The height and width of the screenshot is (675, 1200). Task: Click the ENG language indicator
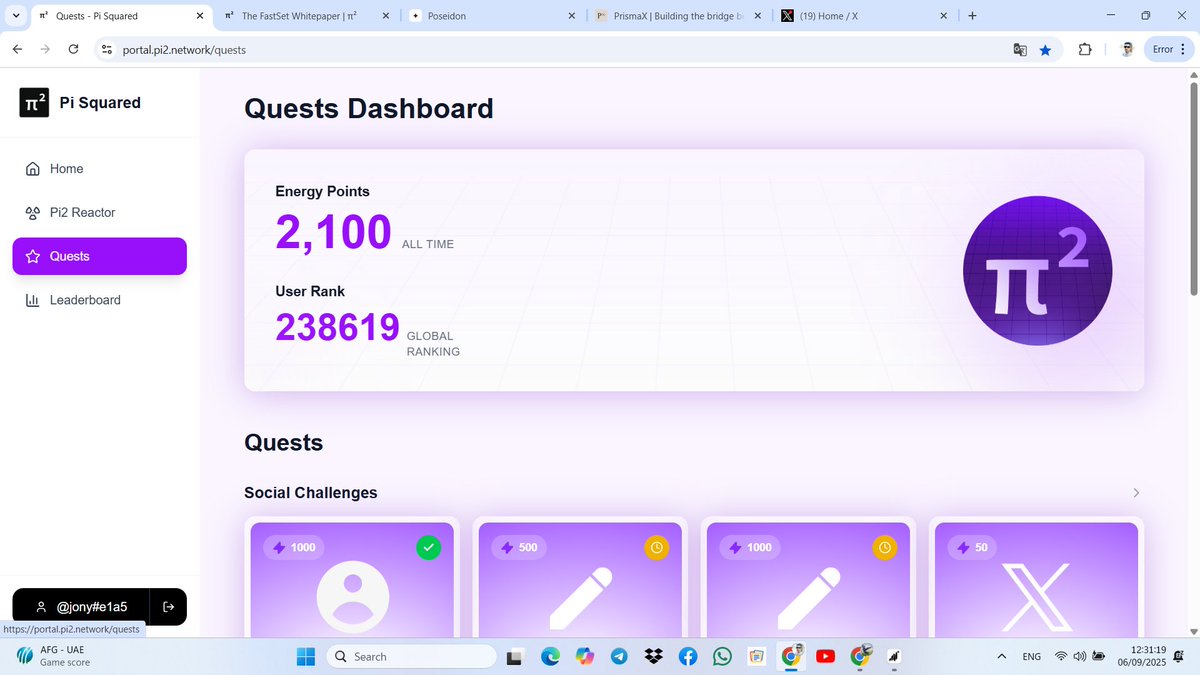click(x=1031, y=657)
